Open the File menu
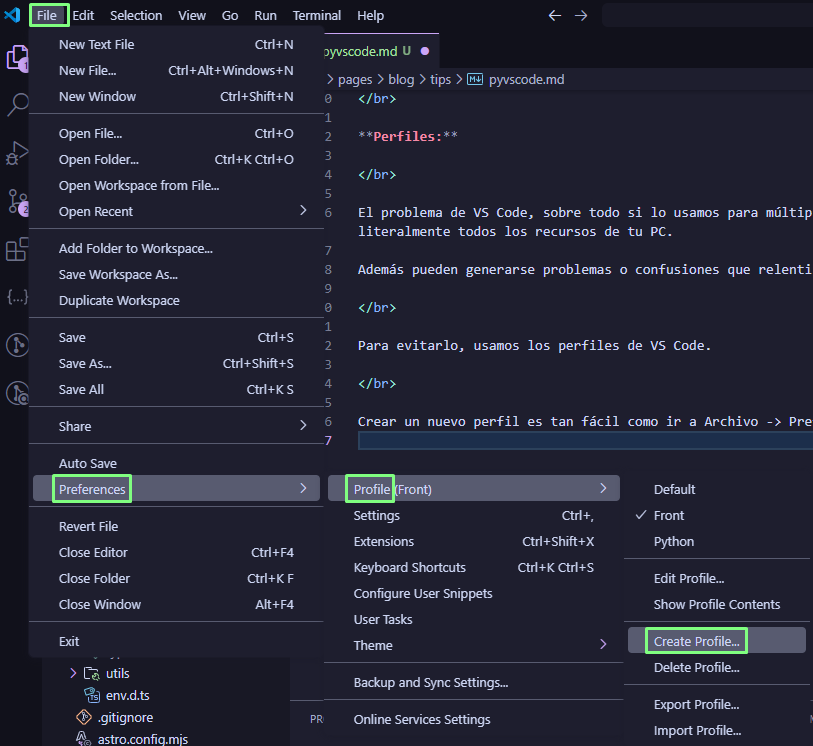This screenshot has width=813, height=746. click(47, 16)
